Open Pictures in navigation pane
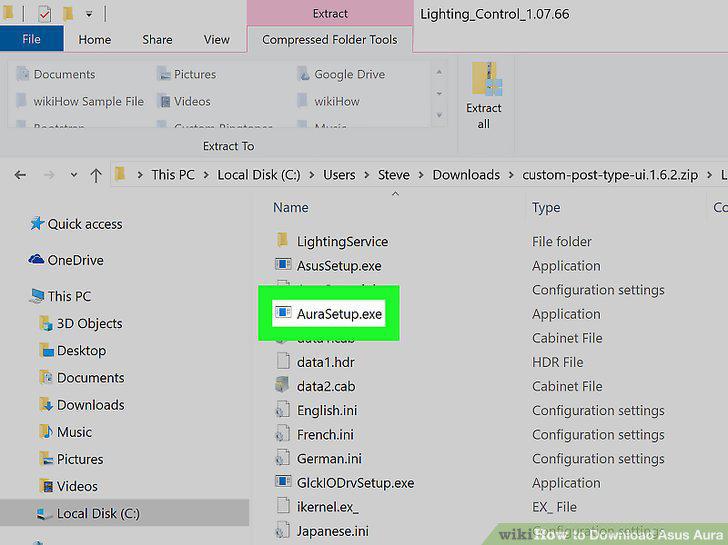The width and height of the screenshot is (728, 545). pyautogui.click(x=72, y=459)
